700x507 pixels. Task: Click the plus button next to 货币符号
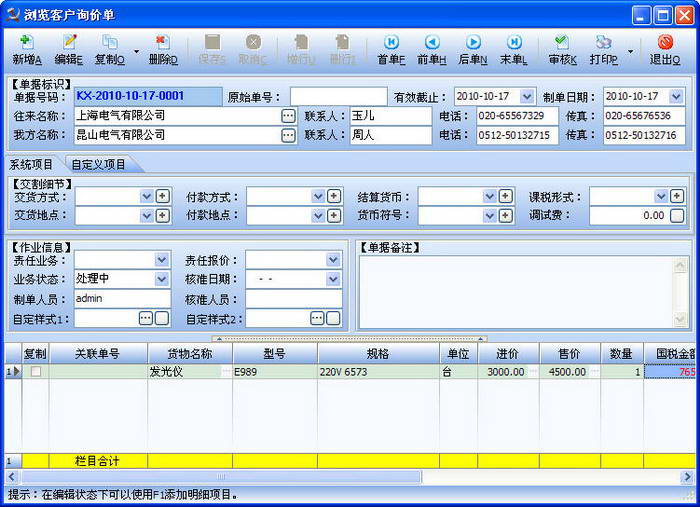pos(505,216)
